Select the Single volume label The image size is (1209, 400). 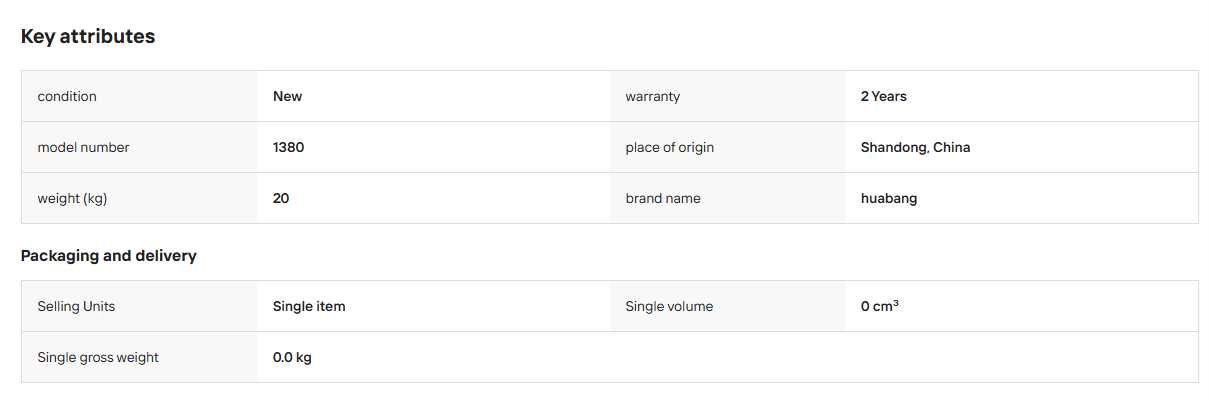(x=670, y=306)
